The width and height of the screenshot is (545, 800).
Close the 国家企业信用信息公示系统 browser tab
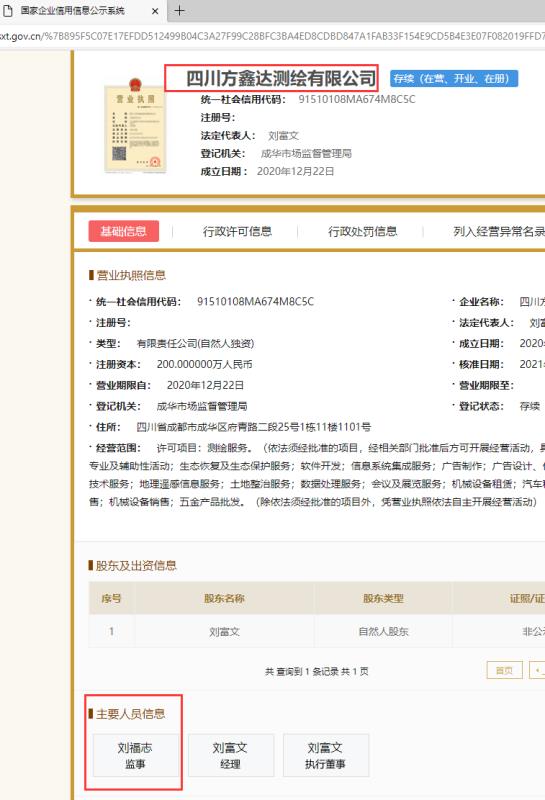155,11
